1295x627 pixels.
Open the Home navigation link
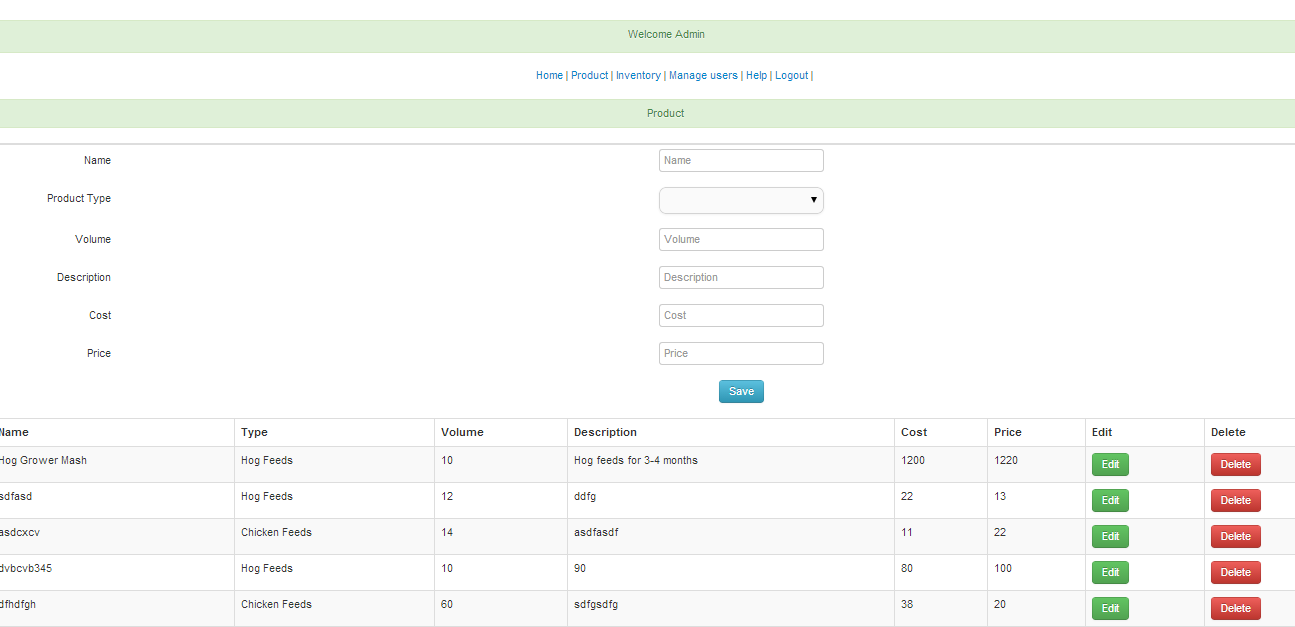[x=549, y=76]
